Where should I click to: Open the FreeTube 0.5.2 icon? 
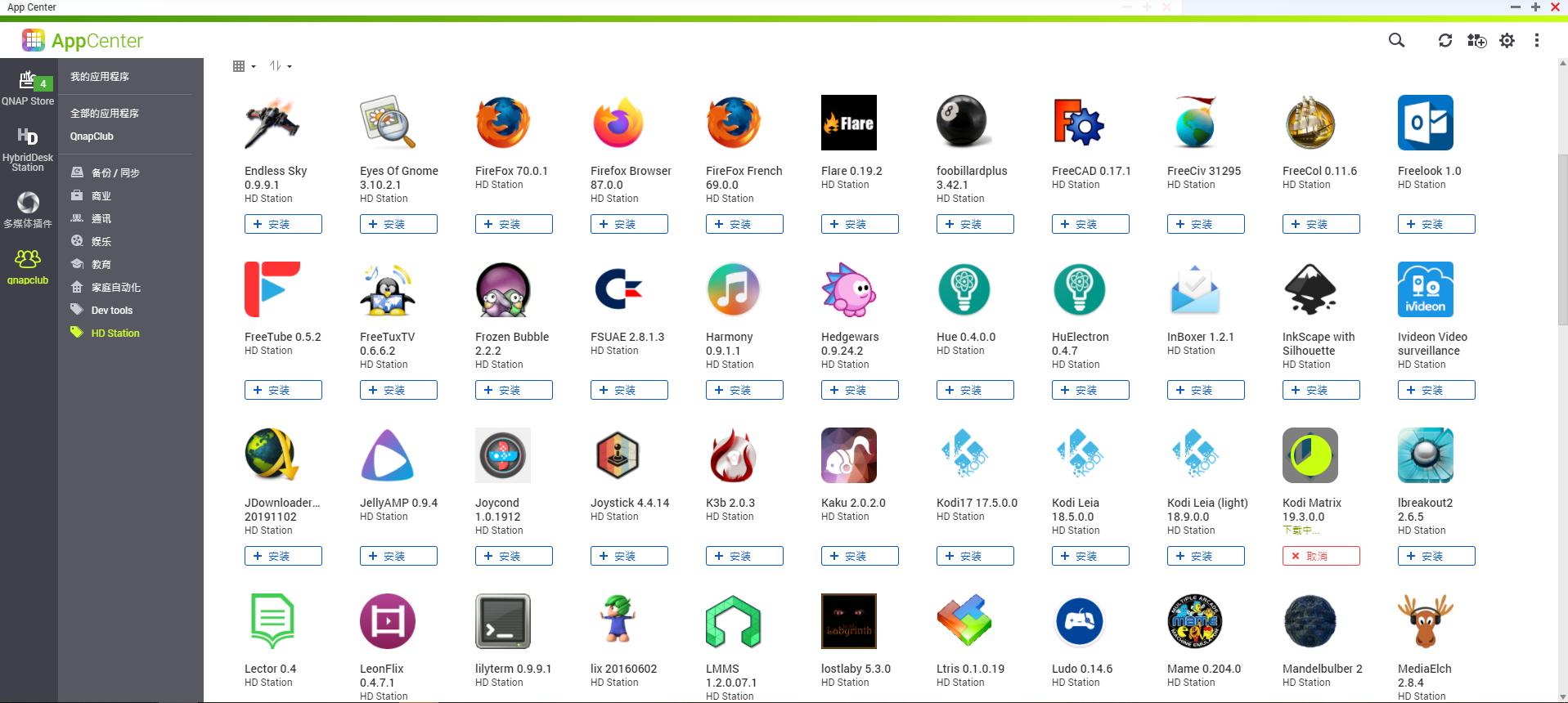click(x=272, y=289)
